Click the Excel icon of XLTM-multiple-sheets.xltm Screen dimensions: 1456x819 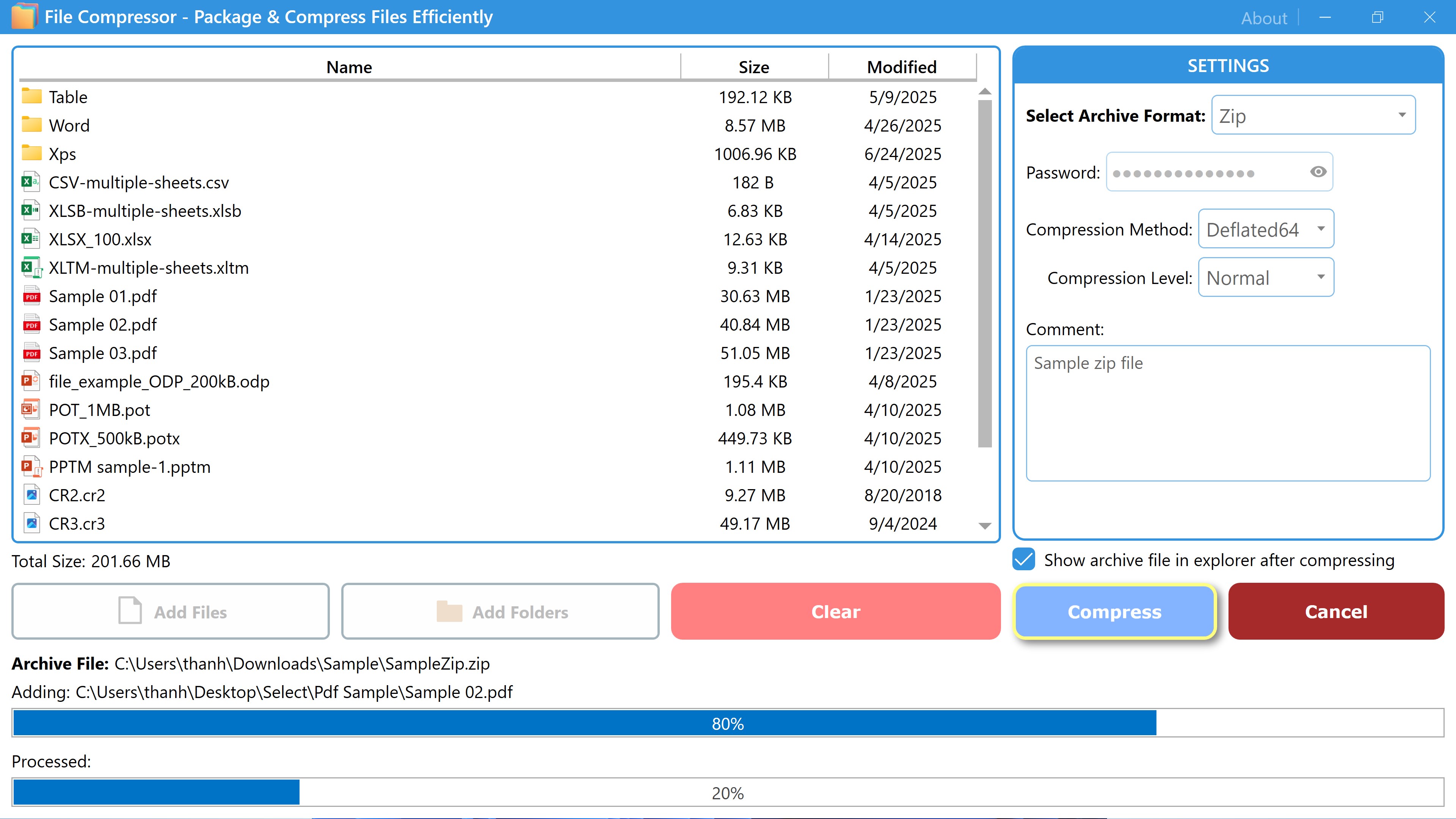(x=31, y=267)
